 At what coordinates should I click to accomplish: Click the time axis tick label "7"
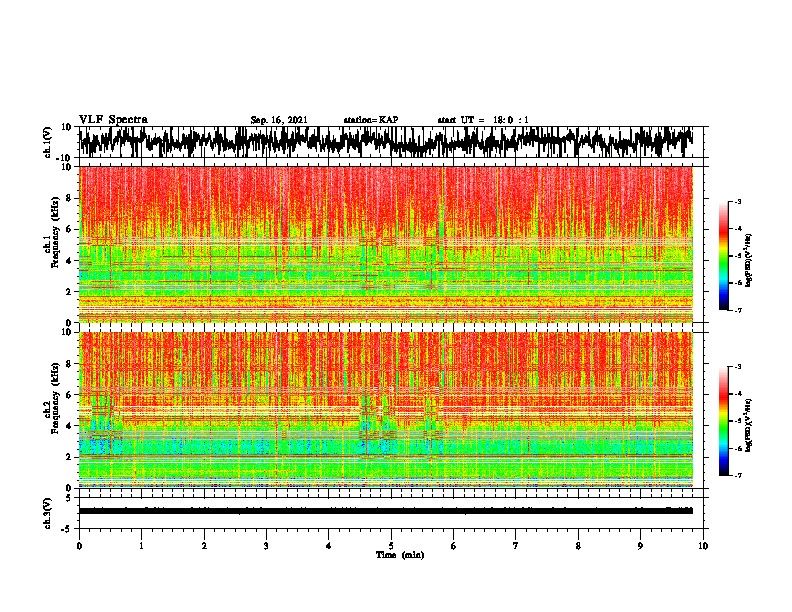pyautogui.click(x=516, y=546)
